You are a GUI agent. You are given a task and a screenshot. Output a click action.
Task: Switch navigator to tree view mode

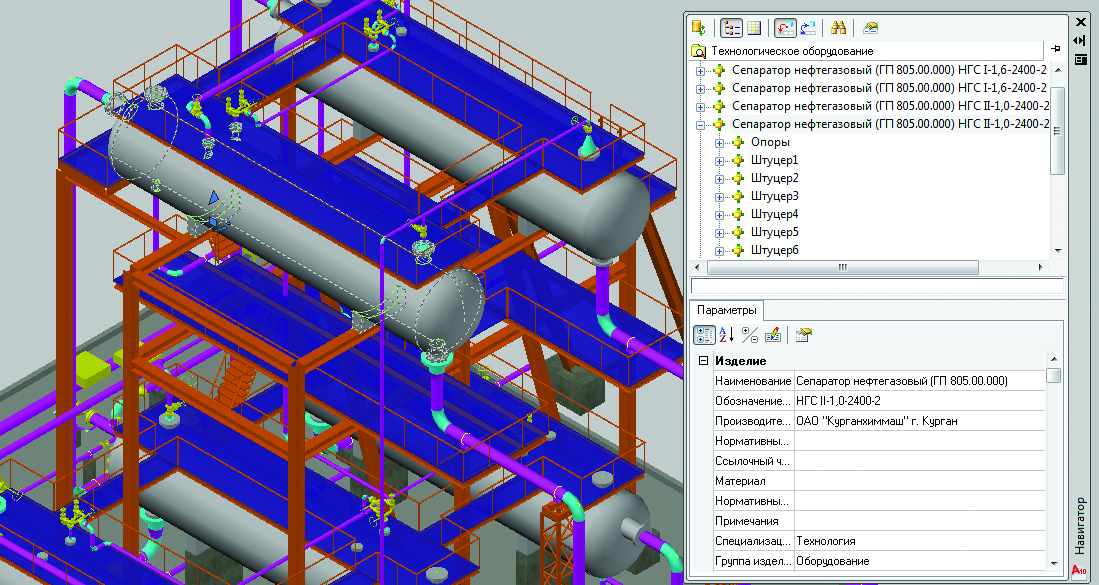point(731,27)
